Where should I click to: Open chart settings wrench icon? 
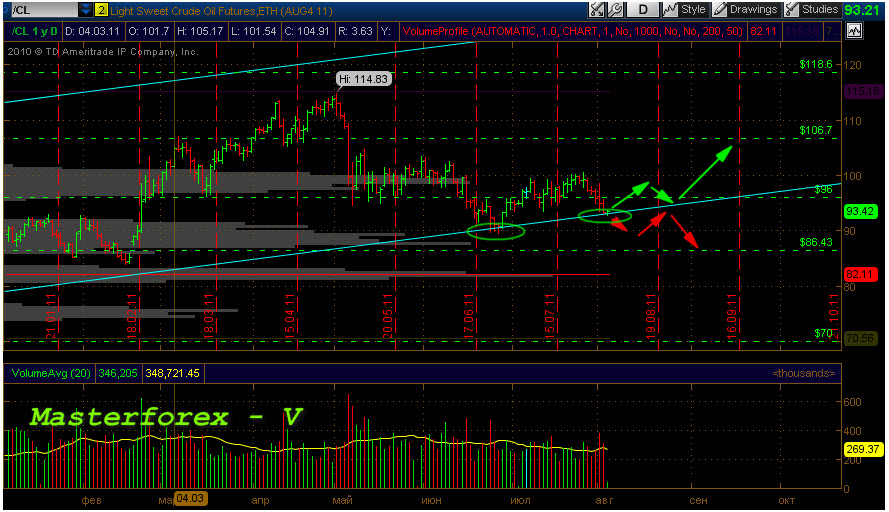tap(615, 10)
